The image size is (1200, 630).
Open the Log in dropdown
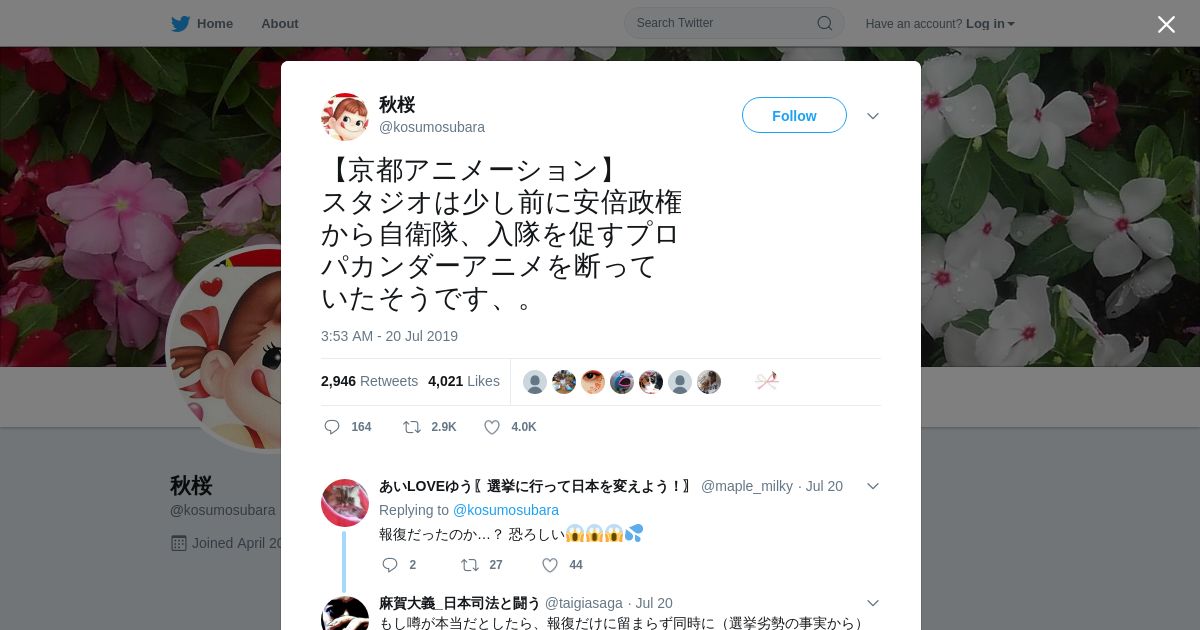pyautogui.click(x=990, y=23)
